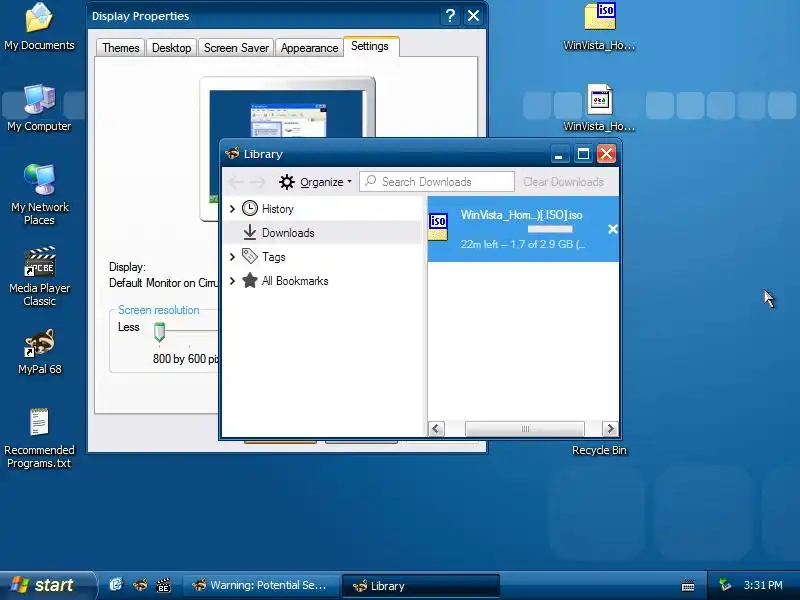Open the second WinVista_Ho file icon
Screen dimensions: 800x600
pyautogui.click(x=599, y=108)
